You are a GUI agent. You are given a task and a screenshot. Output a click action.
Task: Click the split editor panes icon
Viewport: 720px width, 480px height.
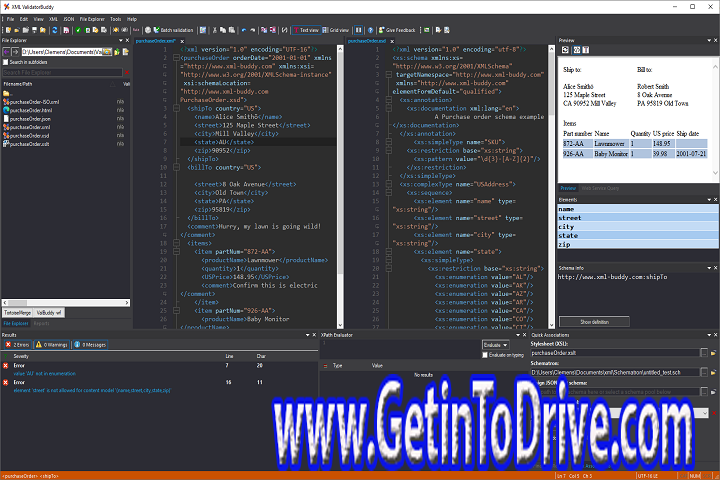(x=359, y=30)
